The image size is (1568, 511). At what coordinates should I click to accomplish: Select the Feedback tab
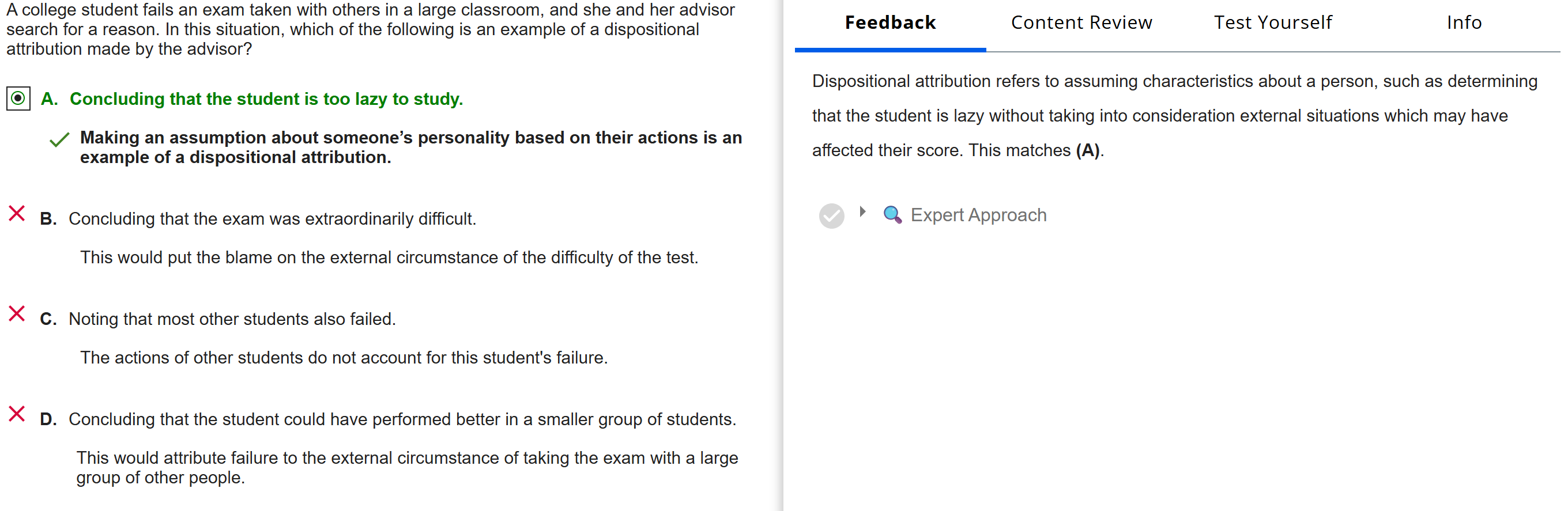pyautogui.click(x=890, y=22)
